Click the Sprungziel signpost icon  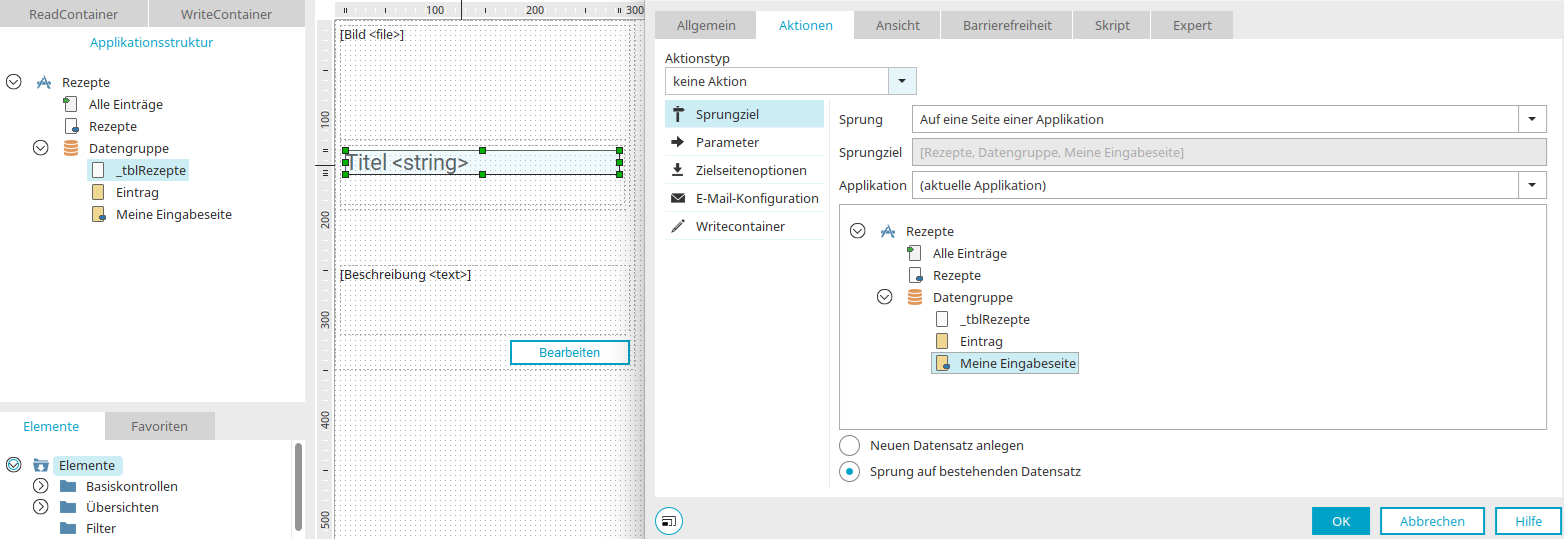pos(678,114)
